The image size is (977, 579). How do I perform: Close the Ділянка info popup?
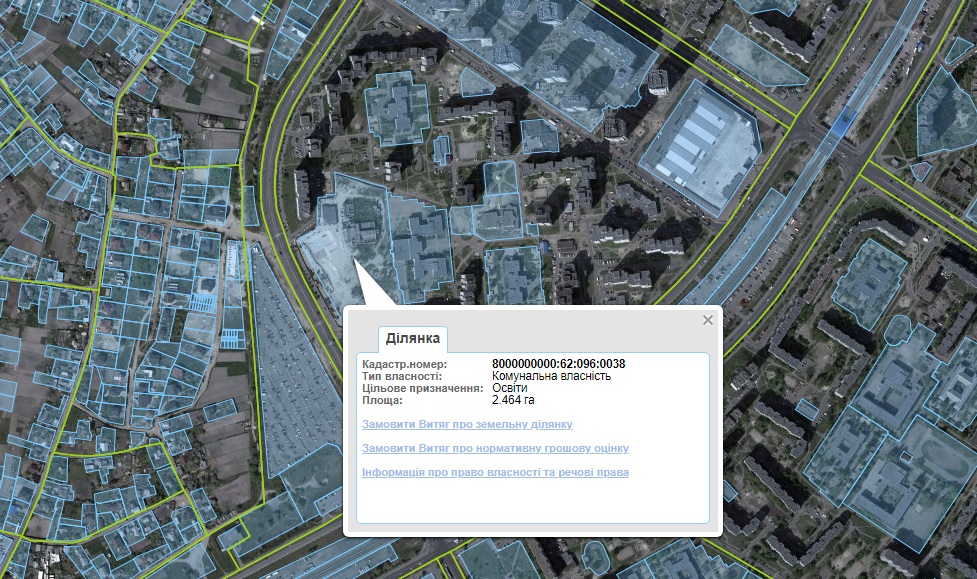[x=708, y=320]
